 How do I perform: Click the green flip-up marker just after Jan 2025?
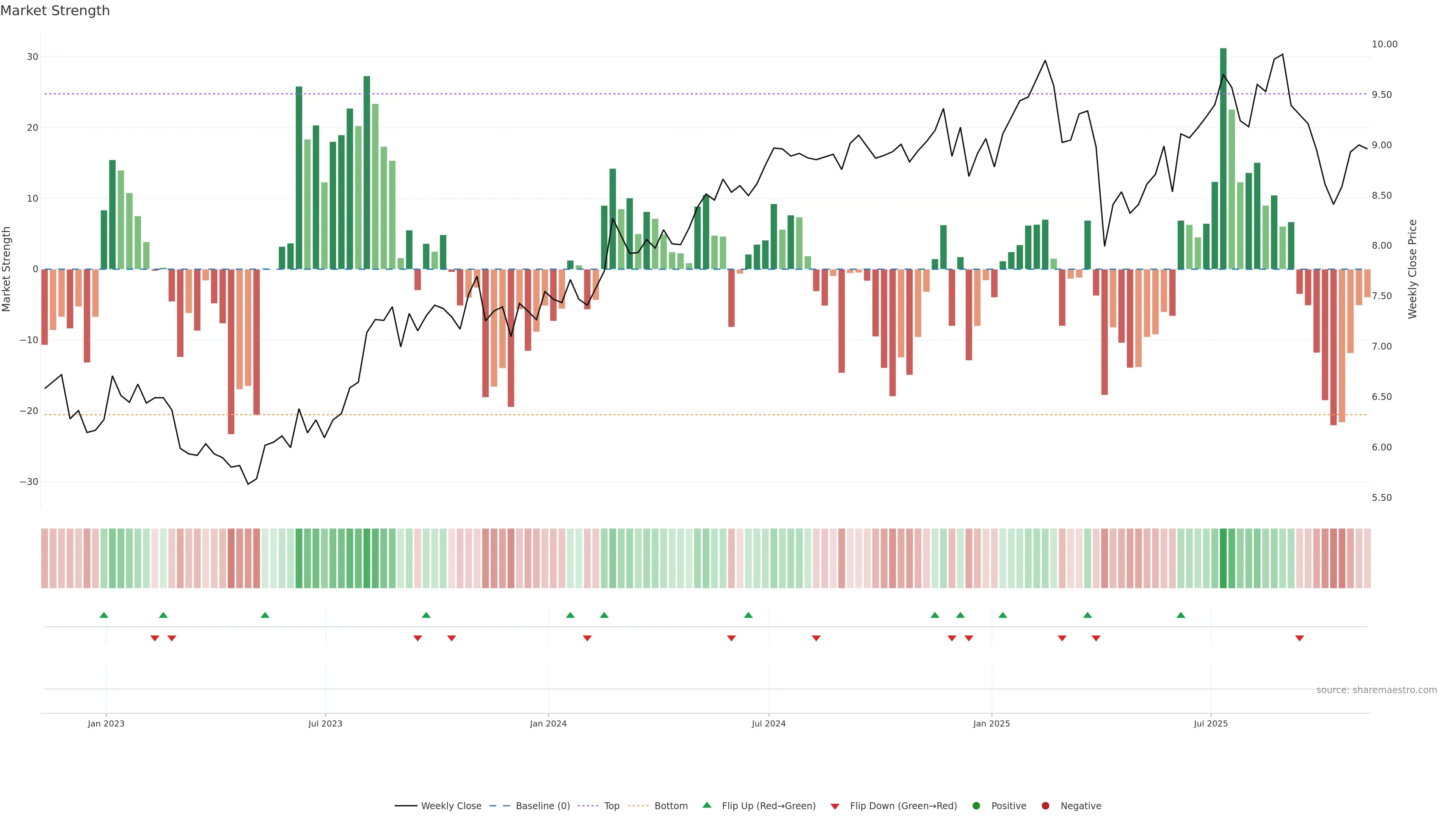1003,615
